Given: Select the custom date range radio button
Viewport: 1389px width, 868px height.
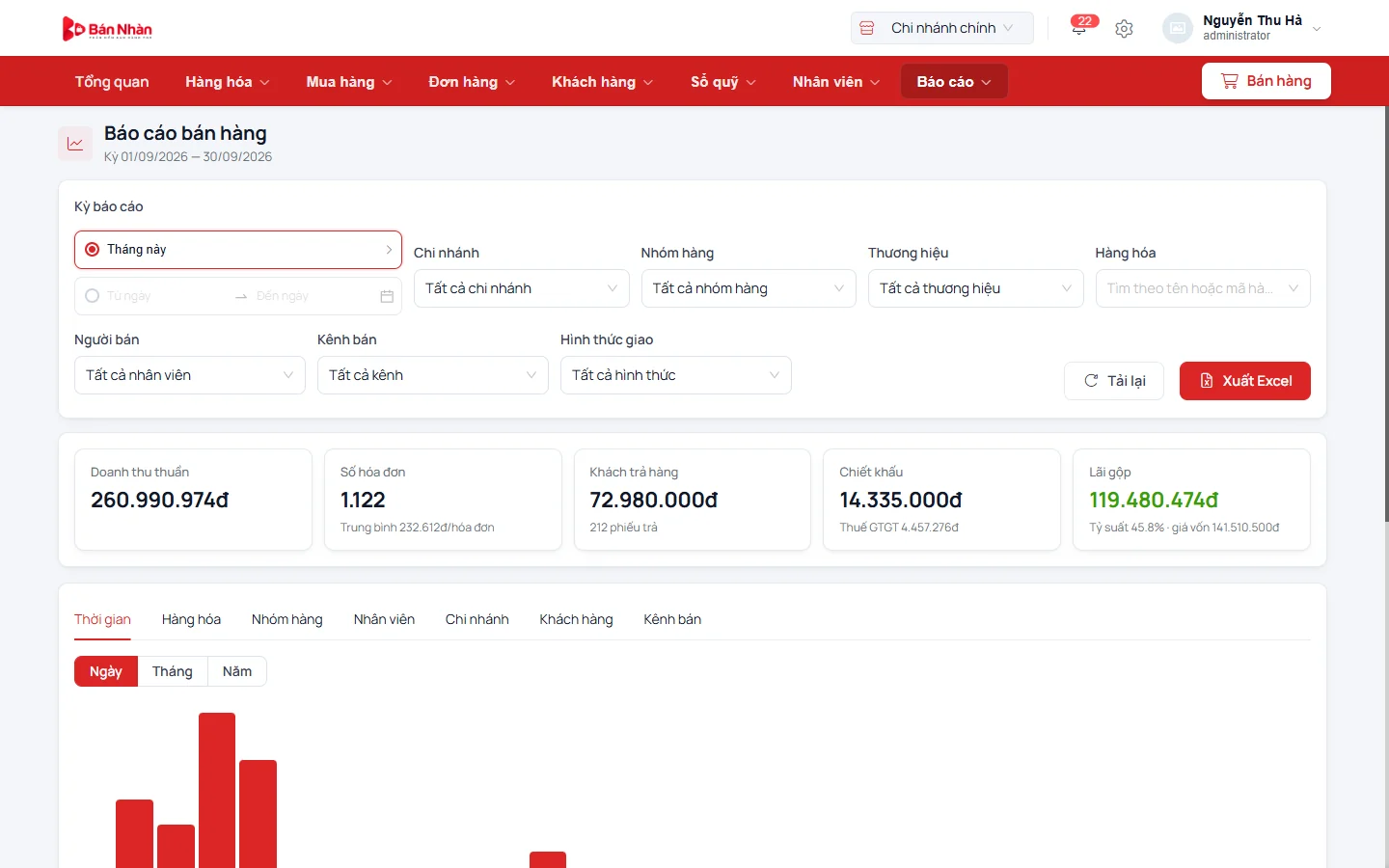Looking at the screenshot, I should pyautogui.click(x=93, y=296).
